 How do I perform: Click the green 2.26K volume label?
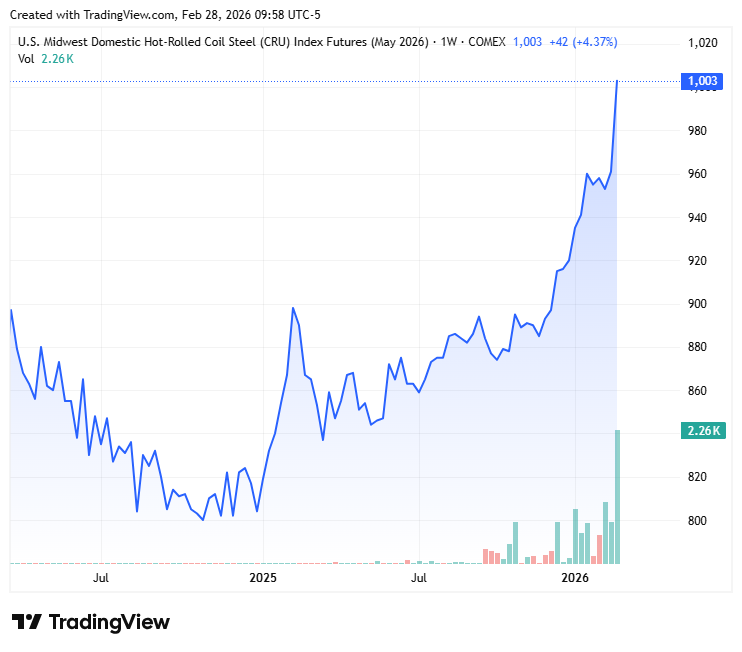(703, 431)
